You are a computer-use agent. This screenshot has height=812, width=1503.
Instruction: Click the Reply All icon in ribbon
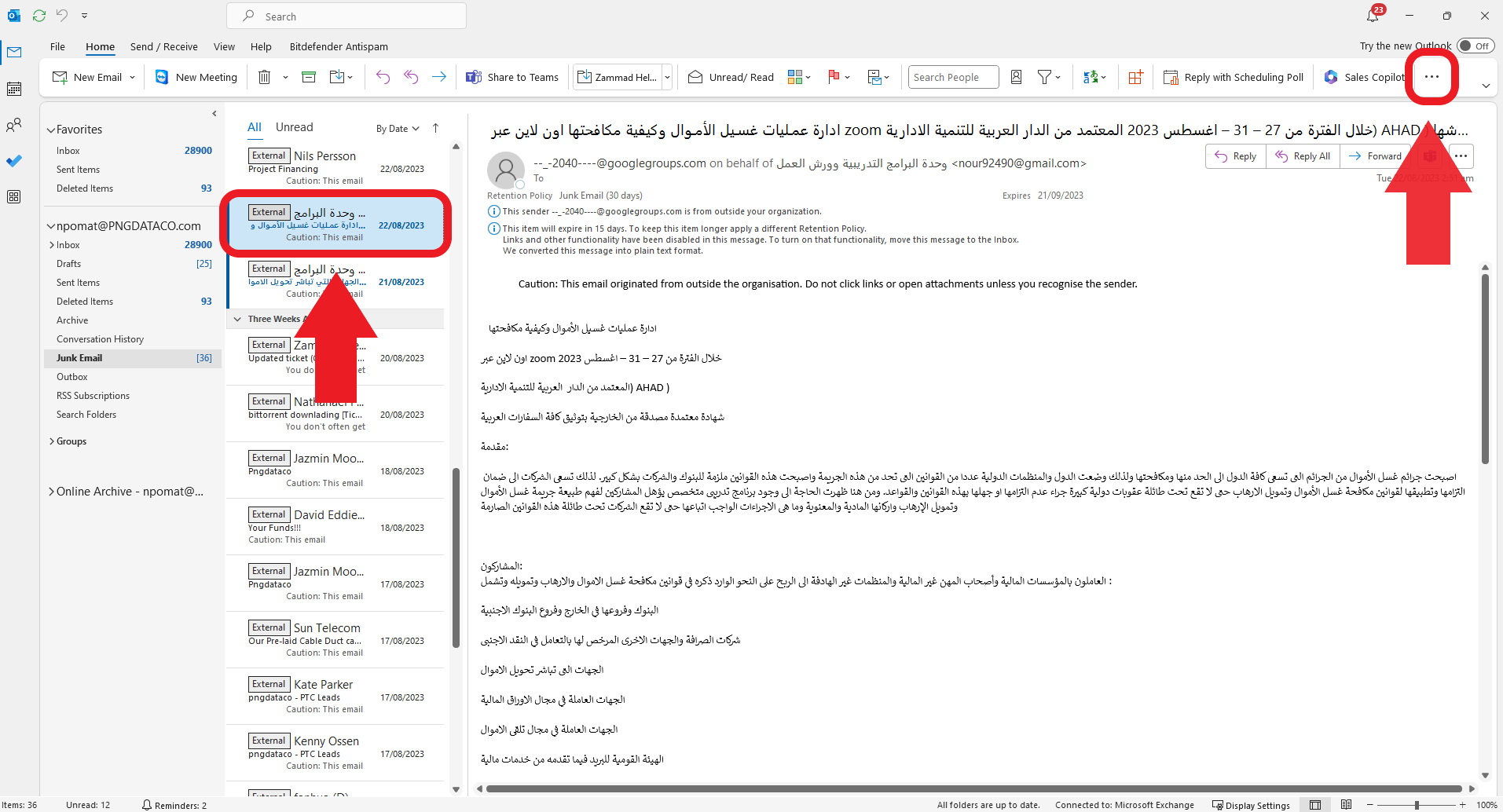[411, 77]
